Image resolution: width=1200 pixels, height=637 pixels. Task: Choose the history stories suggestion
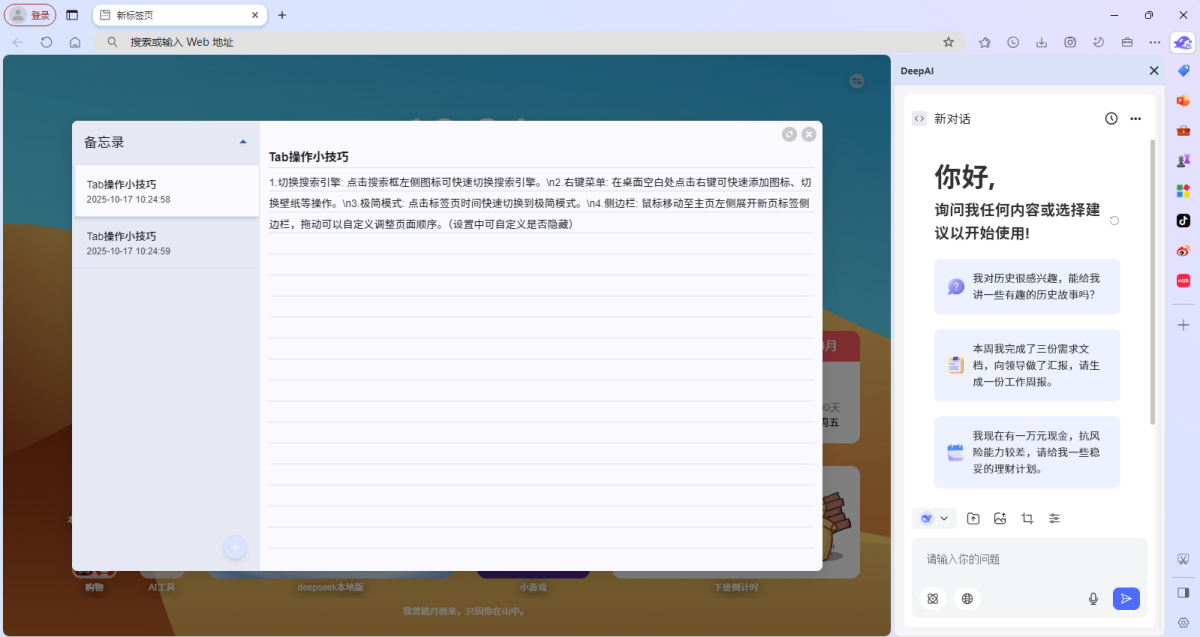pyautogui.click(x=1027, y=287)
